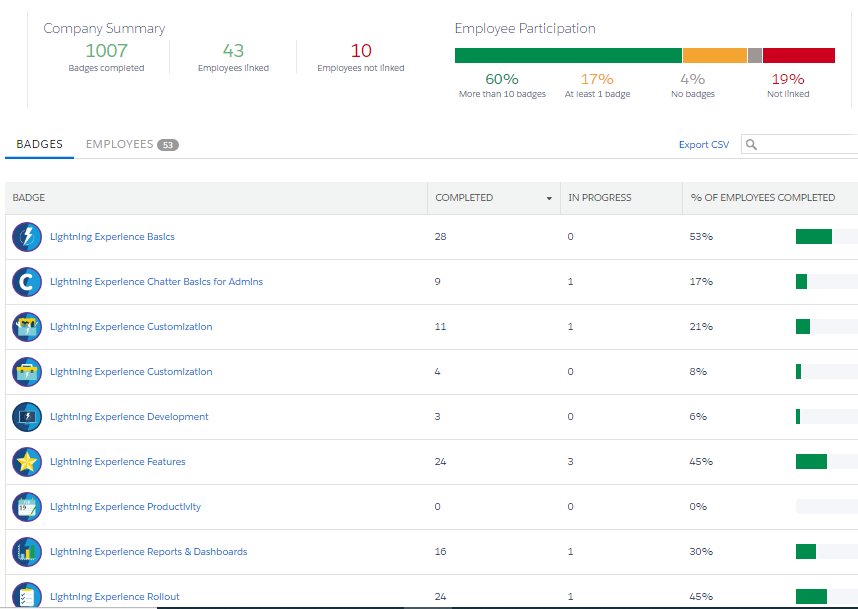Screen dimensions: 858x609
Task: Click the Employee Participation heading
Action: point(525,28)
